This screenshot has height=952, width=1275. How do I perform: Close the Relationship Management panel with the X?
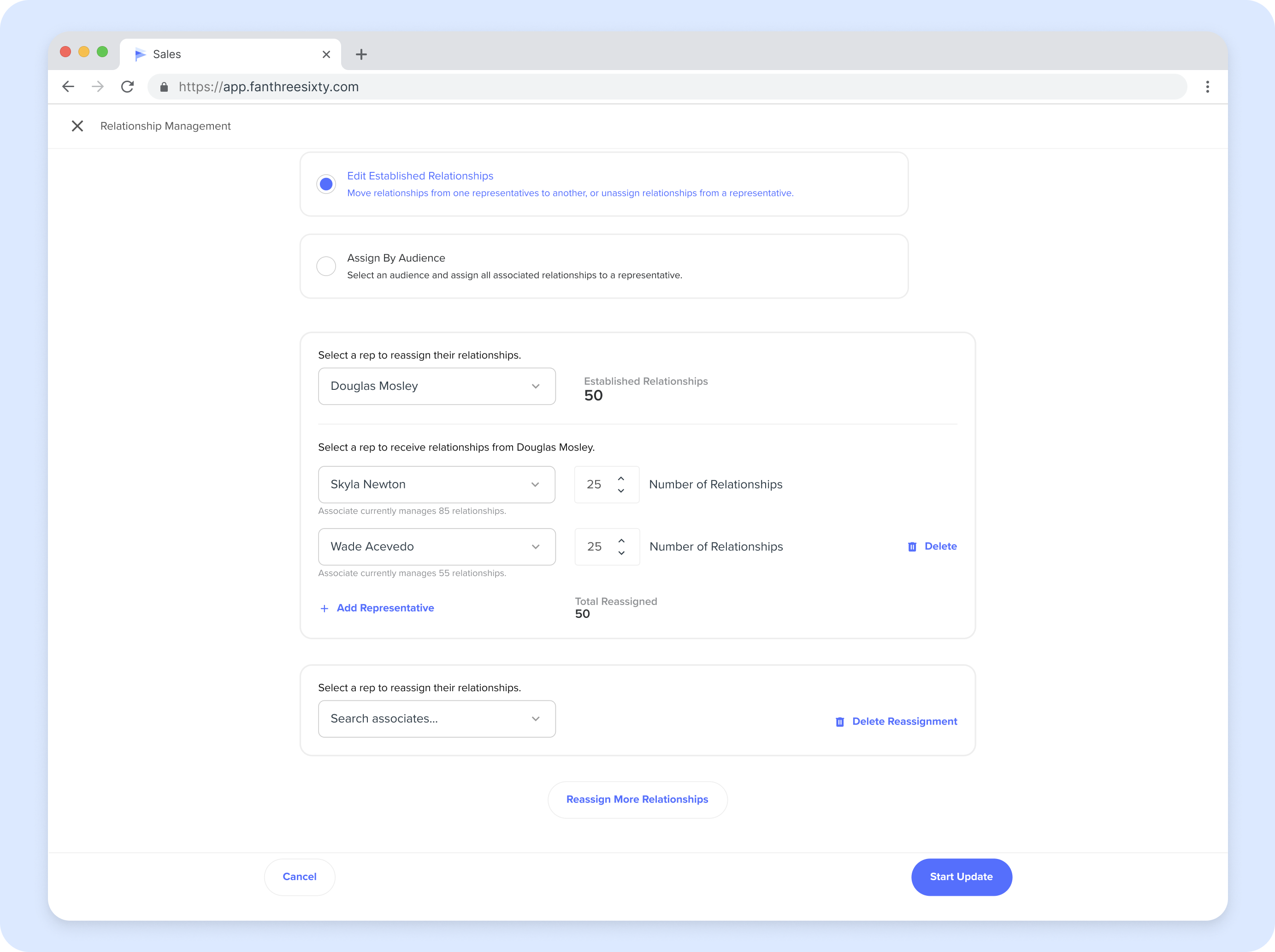[77, 126]
